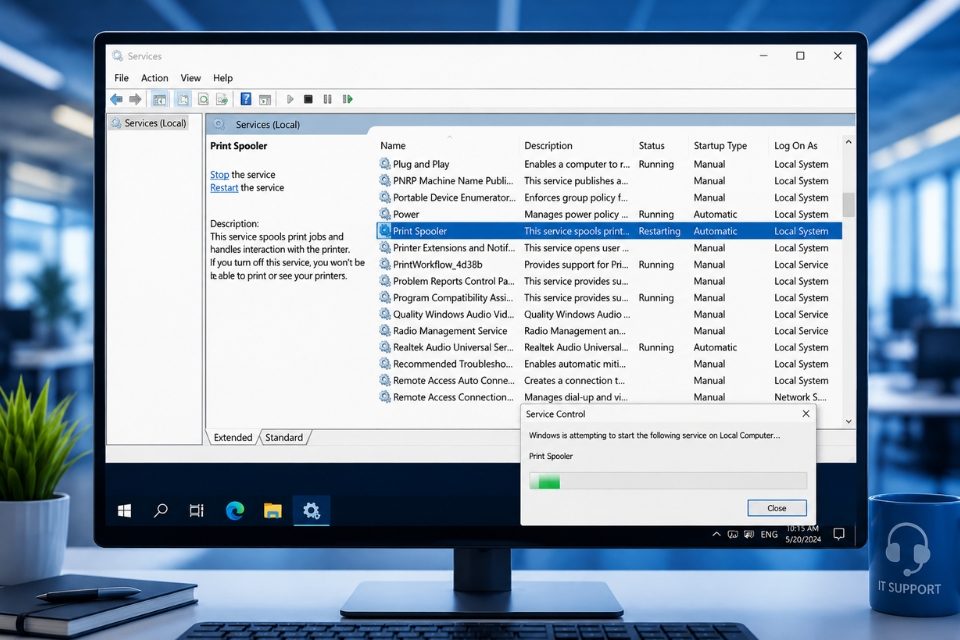Click the vertical scrollbar thumb in list
Viewport: 960px width, 640px height.
click(849, 205)
